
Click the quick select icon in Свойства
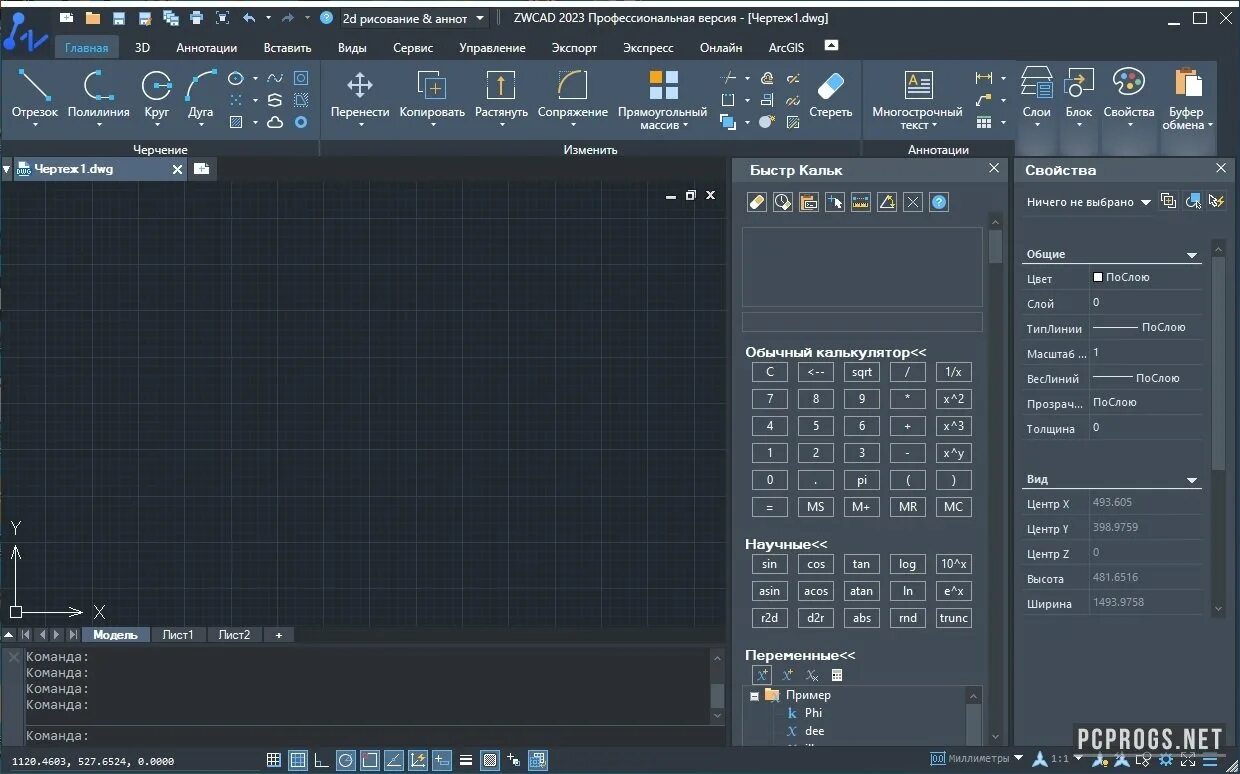[x=1217, y=201]
